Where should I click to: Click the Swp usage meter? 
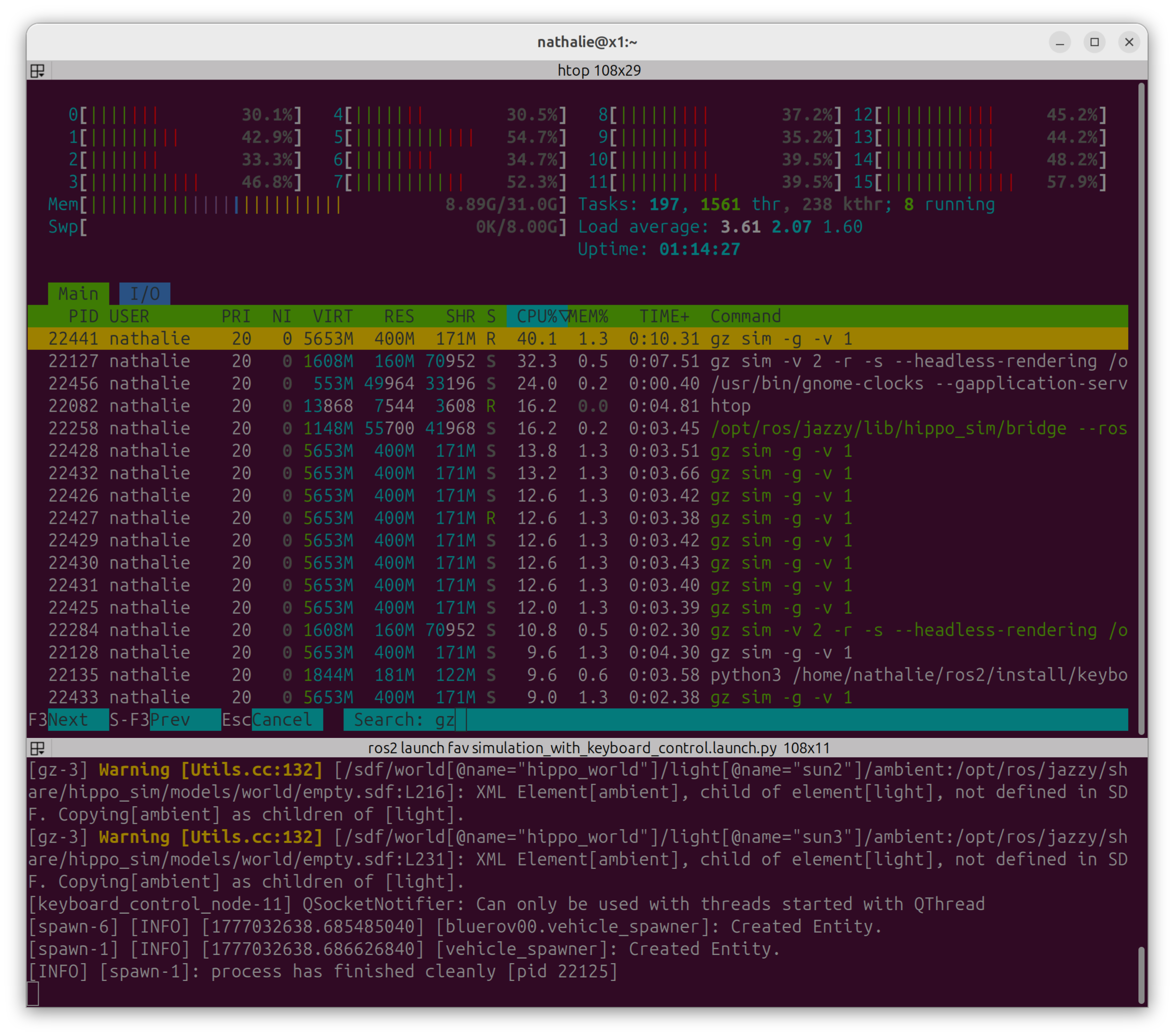[x=308, y=227]
